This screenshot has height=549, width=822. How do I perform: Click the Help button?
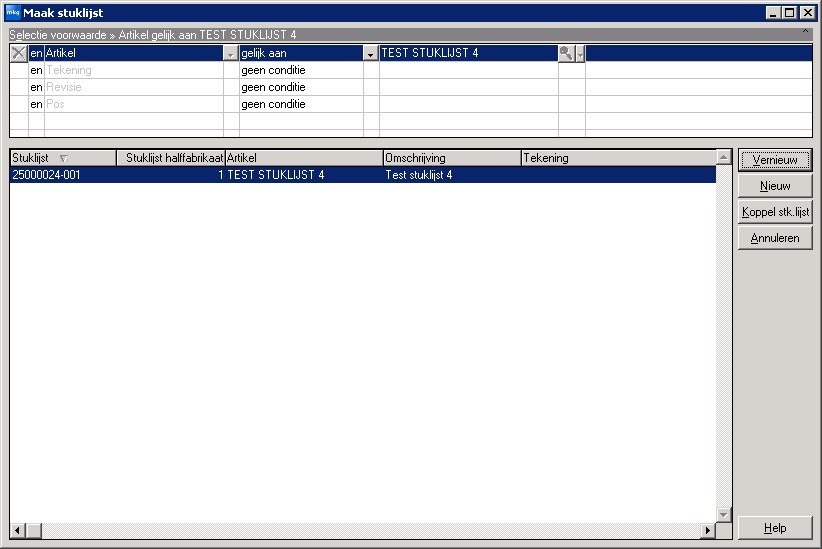pyautogui.click(x=775, y=528)
